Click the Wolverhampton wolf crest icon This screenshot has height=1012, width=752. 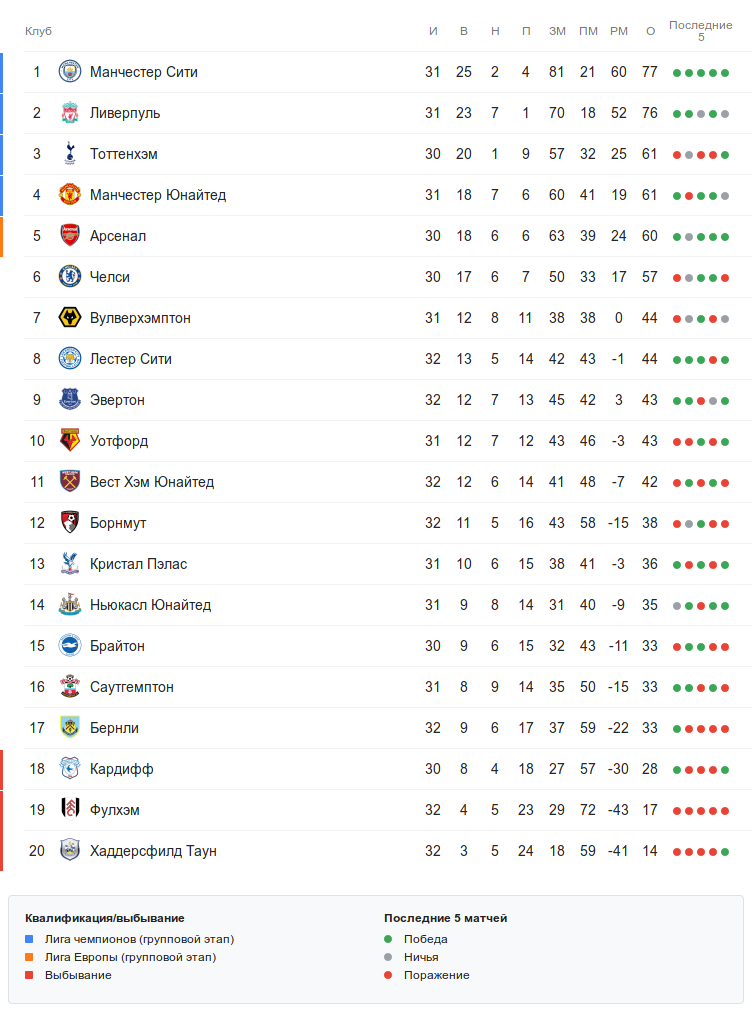69,318
